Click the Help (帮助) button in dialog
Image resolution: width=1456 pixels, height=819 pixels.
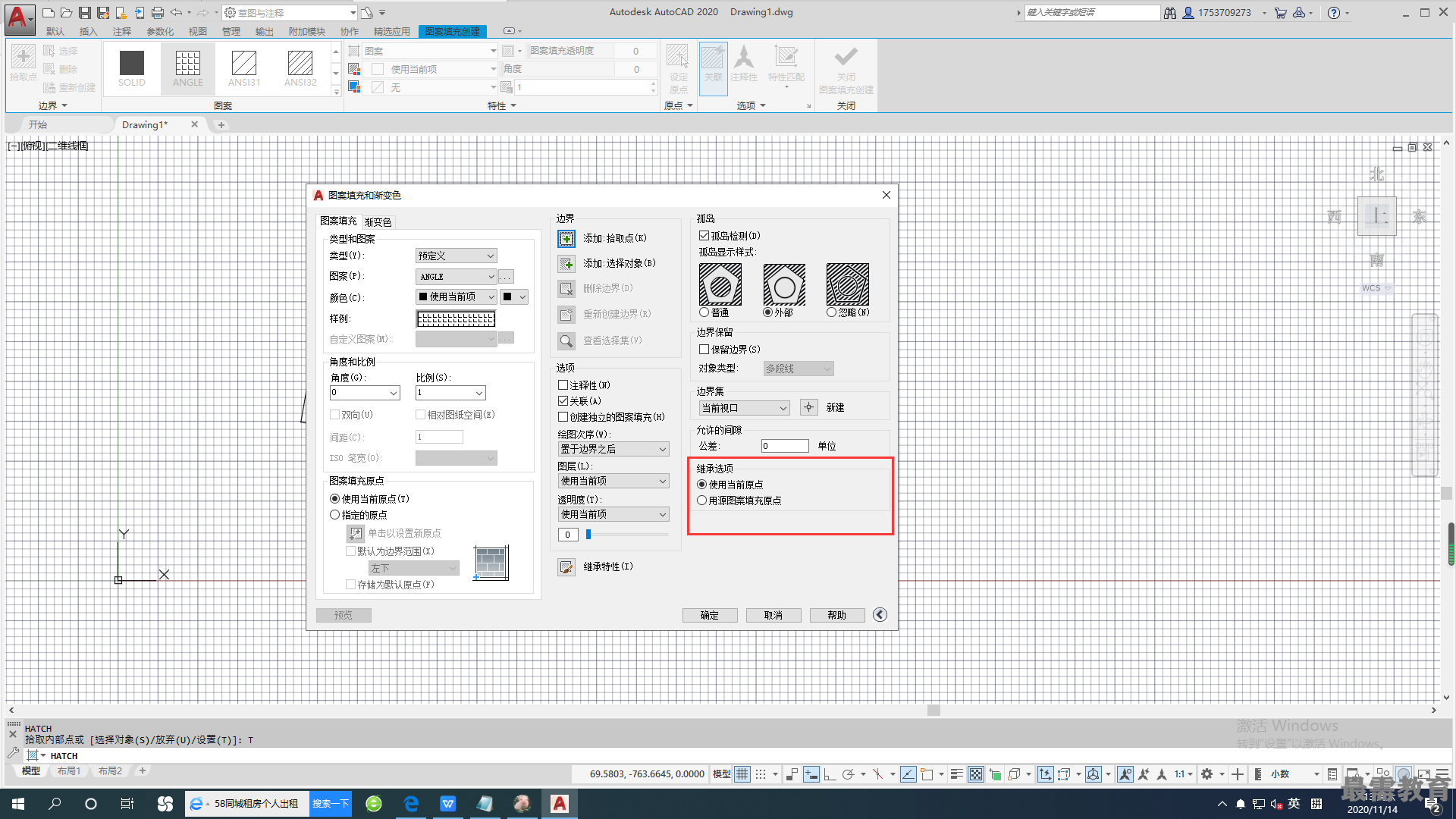point(837,616)
